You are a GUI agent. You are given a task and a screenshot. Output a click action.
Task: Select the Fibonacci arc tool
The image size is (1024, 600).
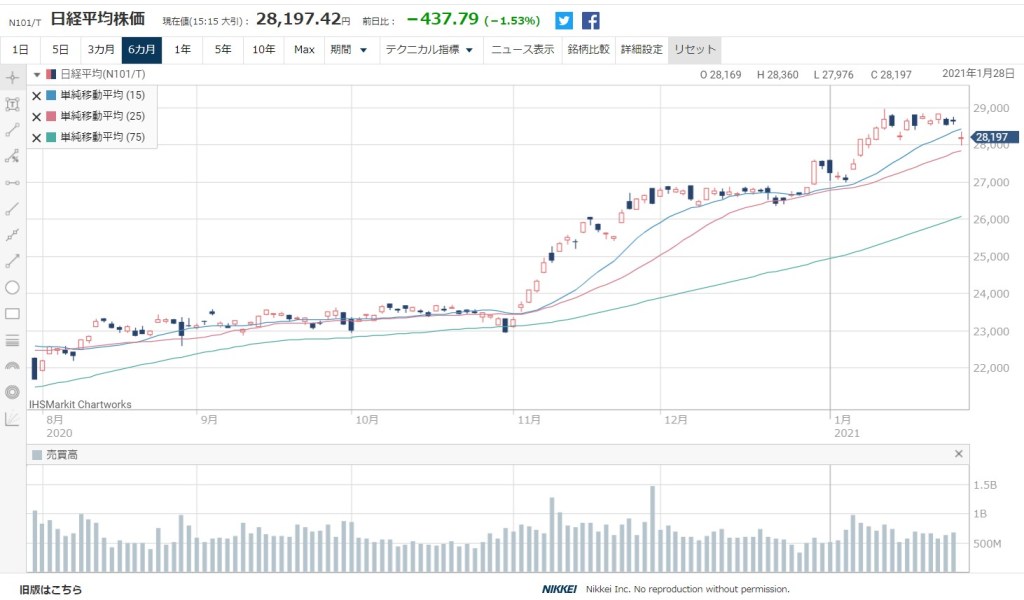(x=12, y=366)
